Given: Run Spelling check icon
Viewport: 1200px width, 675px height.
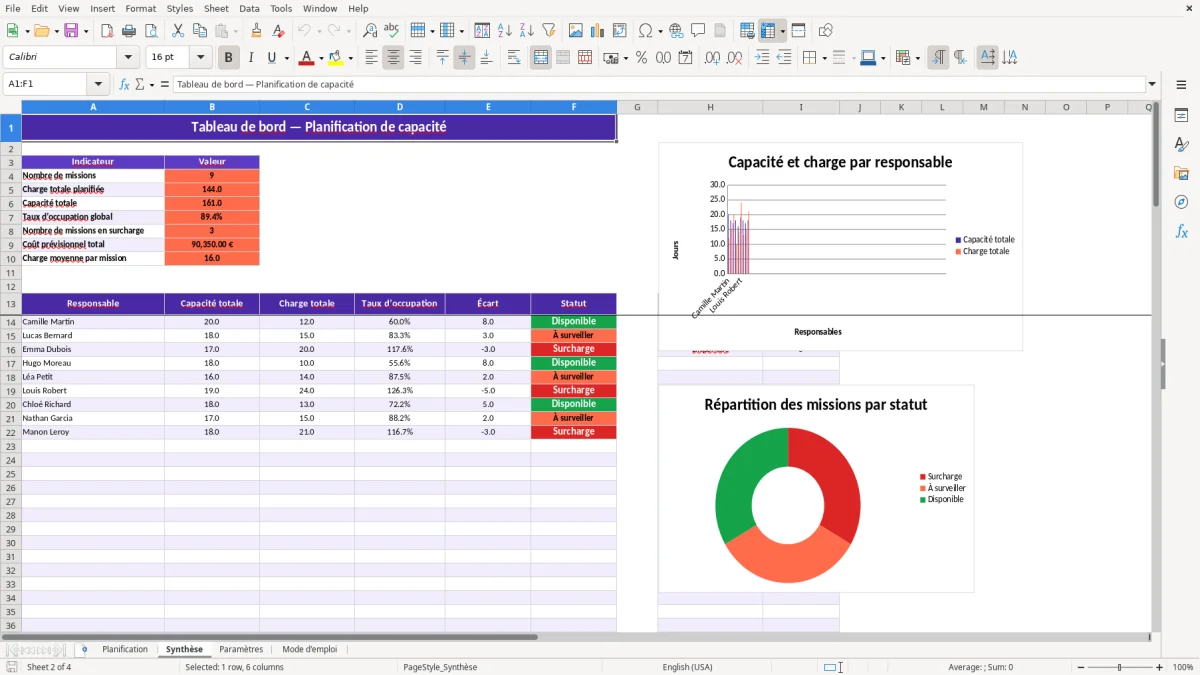Looking at the screenshot, I should coord(391,31).
